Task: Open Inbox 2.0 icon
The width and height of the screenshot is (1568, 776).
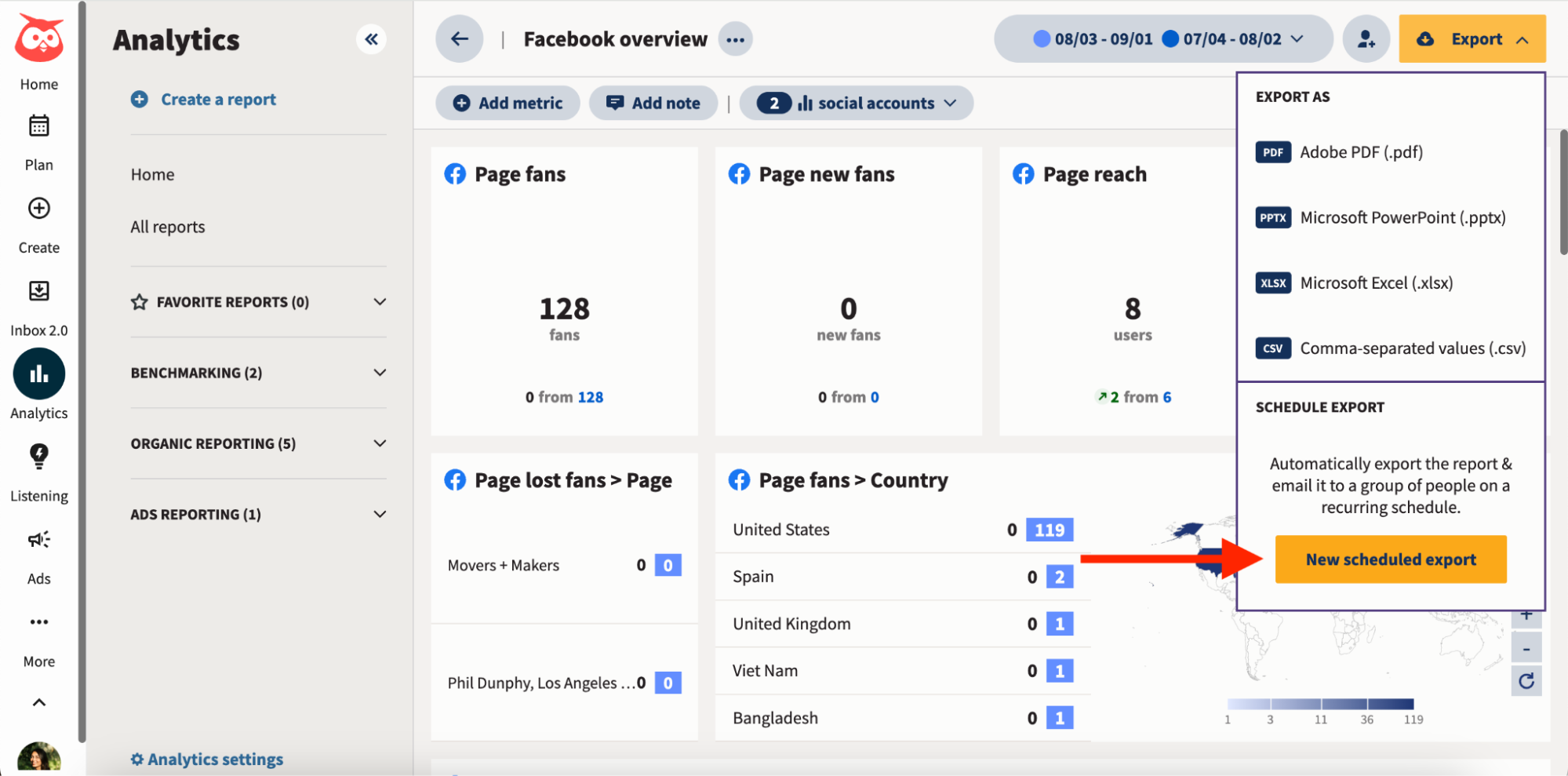Action: [39, 291]
